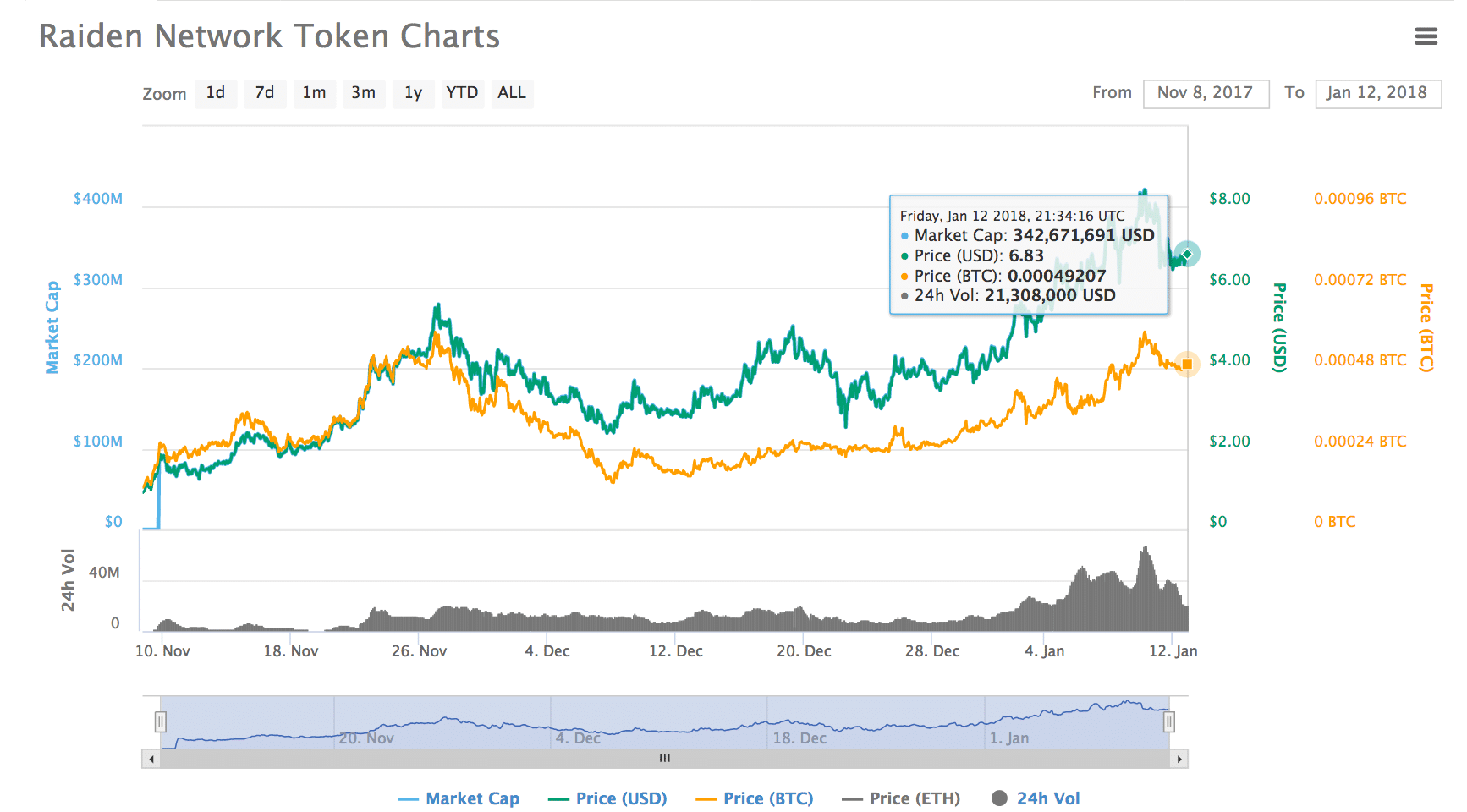1467x812 pixels.
Task: Select the orange Price (BTC) square marker
Action: (1188, 364)
